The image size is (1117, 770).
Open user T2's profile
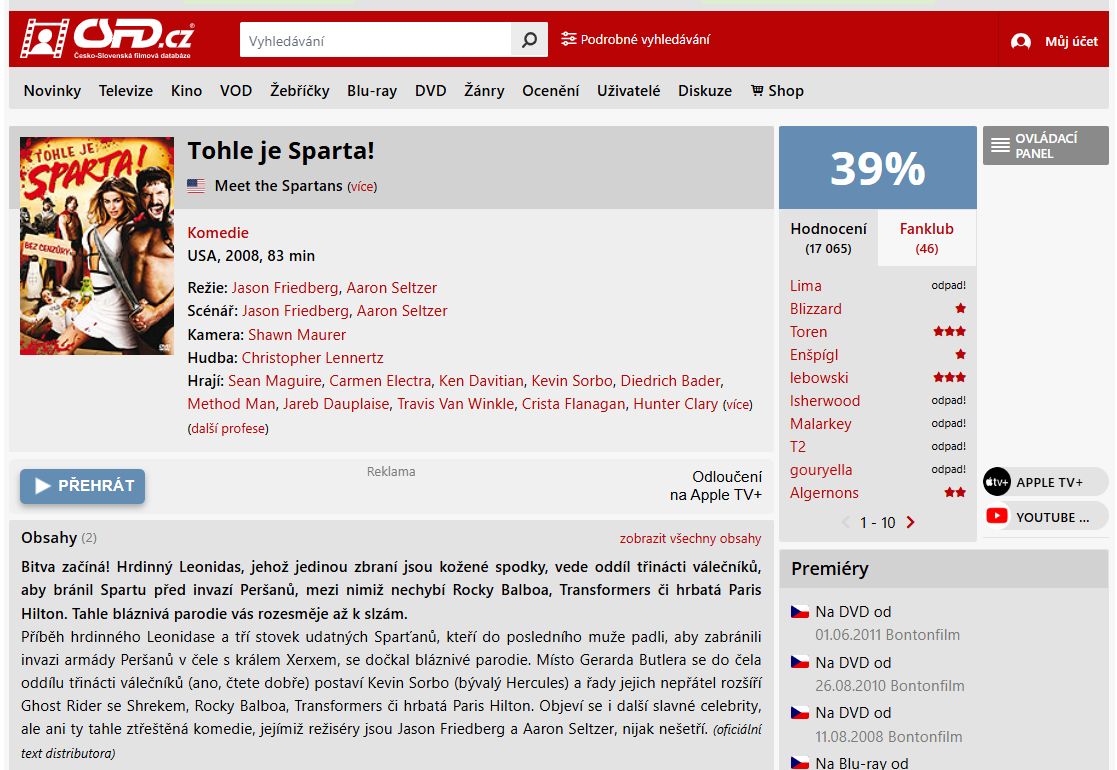[x=798, y=447]
